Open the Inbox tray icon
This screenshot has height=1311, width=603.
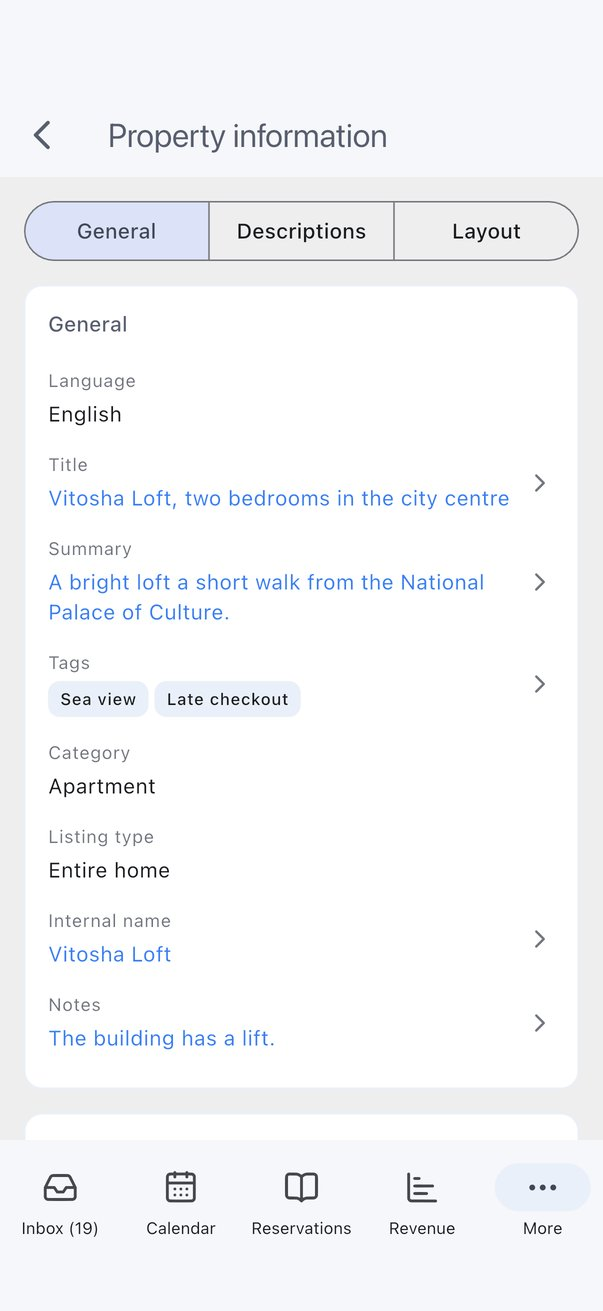click(60, 1187)
